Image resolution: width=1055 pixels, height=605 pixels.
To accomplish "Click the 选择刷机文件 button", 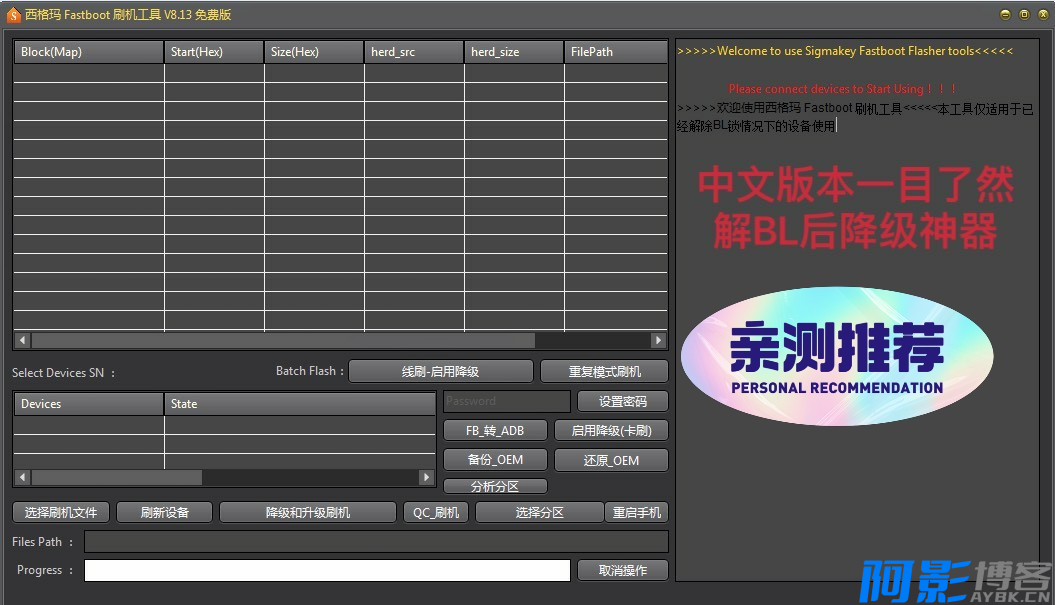I will (x=61, y=512).
